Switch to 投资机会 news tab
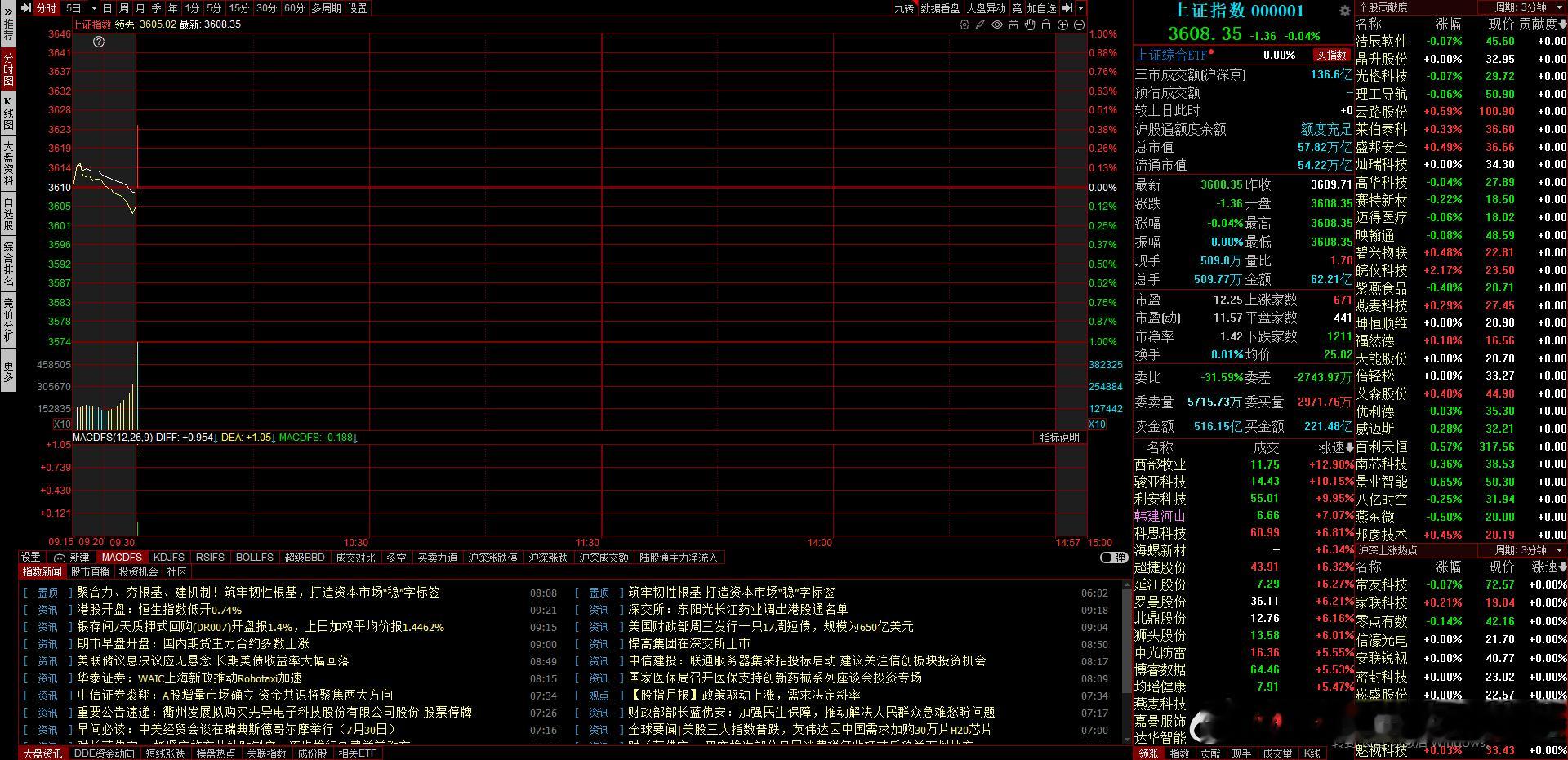 [x=138, y=571]
